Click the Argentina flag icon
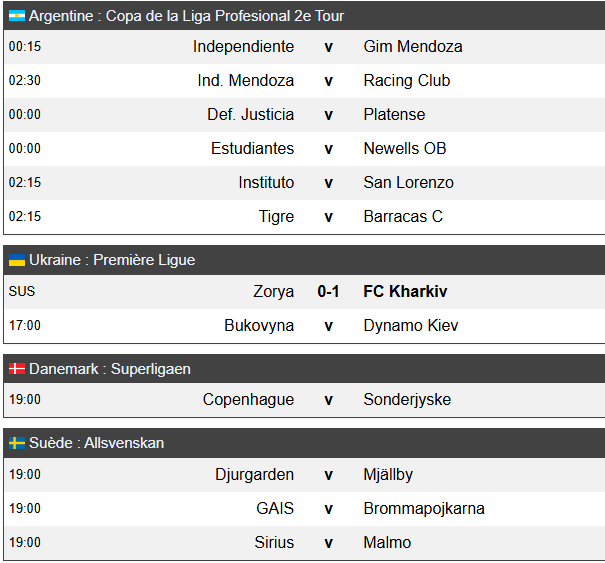Viewport: 605px width, 563px height. 17,16
